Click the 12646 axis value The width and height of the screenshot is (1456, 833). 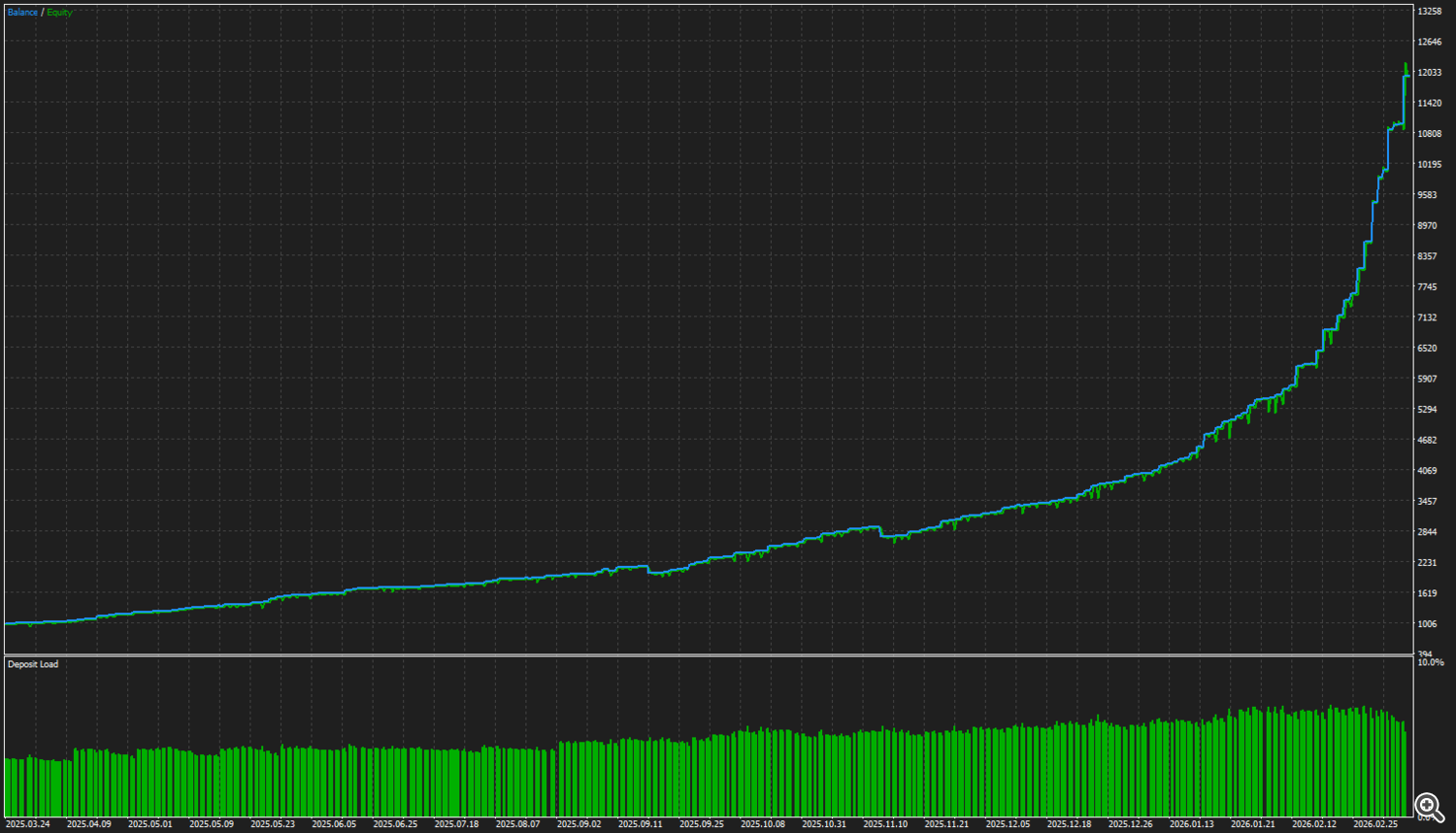(1429, 42)
